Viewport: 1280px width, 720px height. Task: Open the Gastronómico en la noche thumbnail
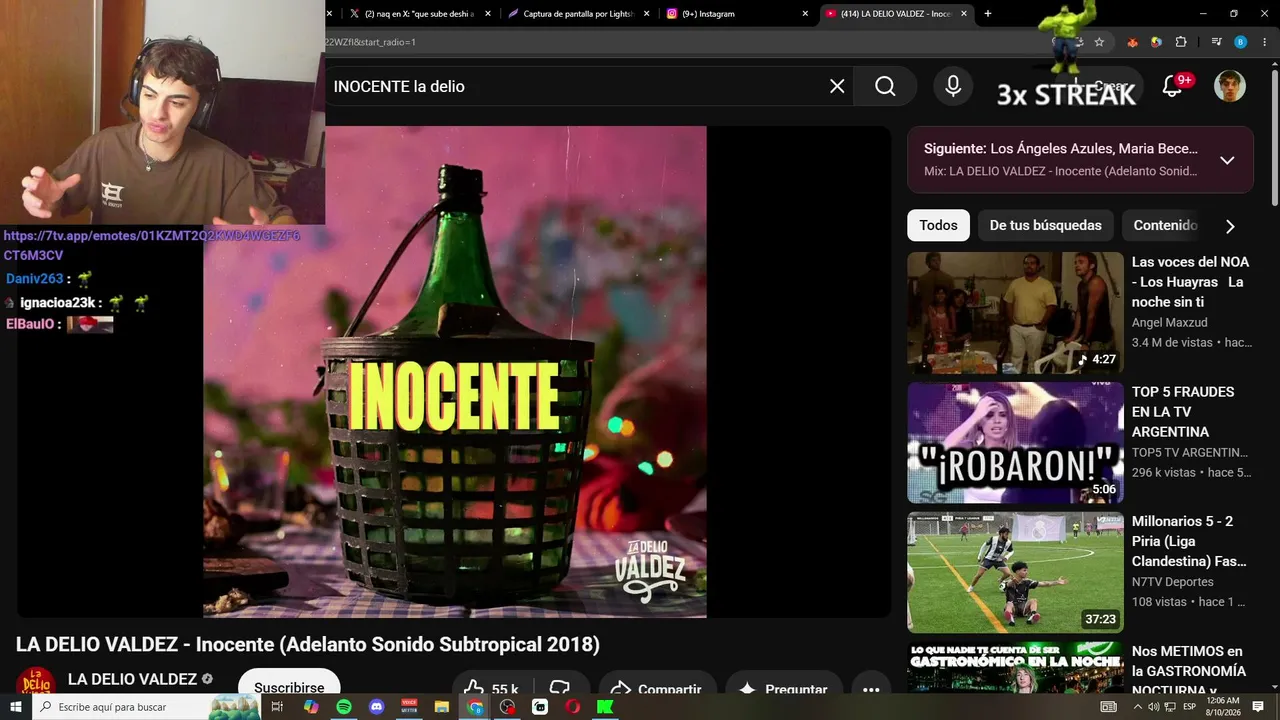[1015, 668]
